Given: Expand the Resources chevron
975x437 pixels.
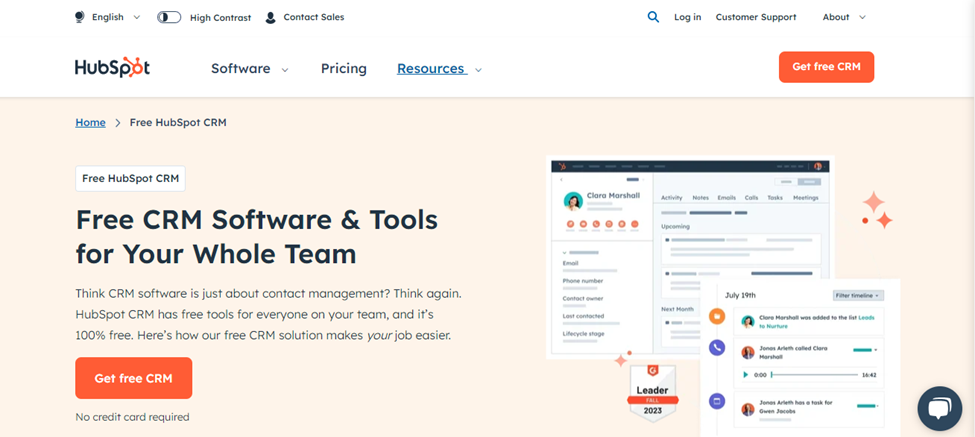Looking at the screenshot, I should tap(478, 70).
